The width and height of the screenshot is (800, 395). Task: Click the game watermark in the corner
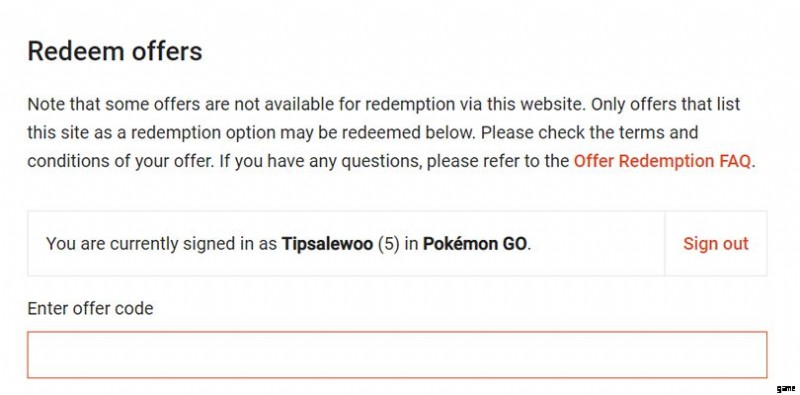786,388
